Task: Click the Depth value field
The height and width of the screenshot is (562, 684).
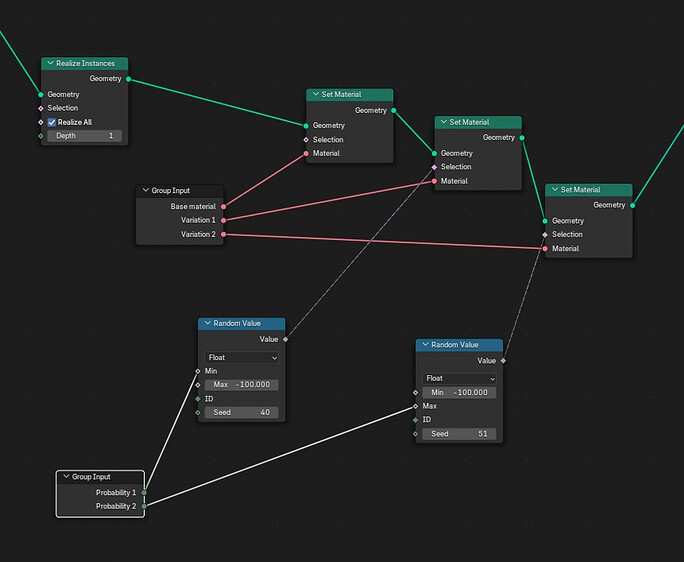Action: pyautogui.click(x=85, y=136)
